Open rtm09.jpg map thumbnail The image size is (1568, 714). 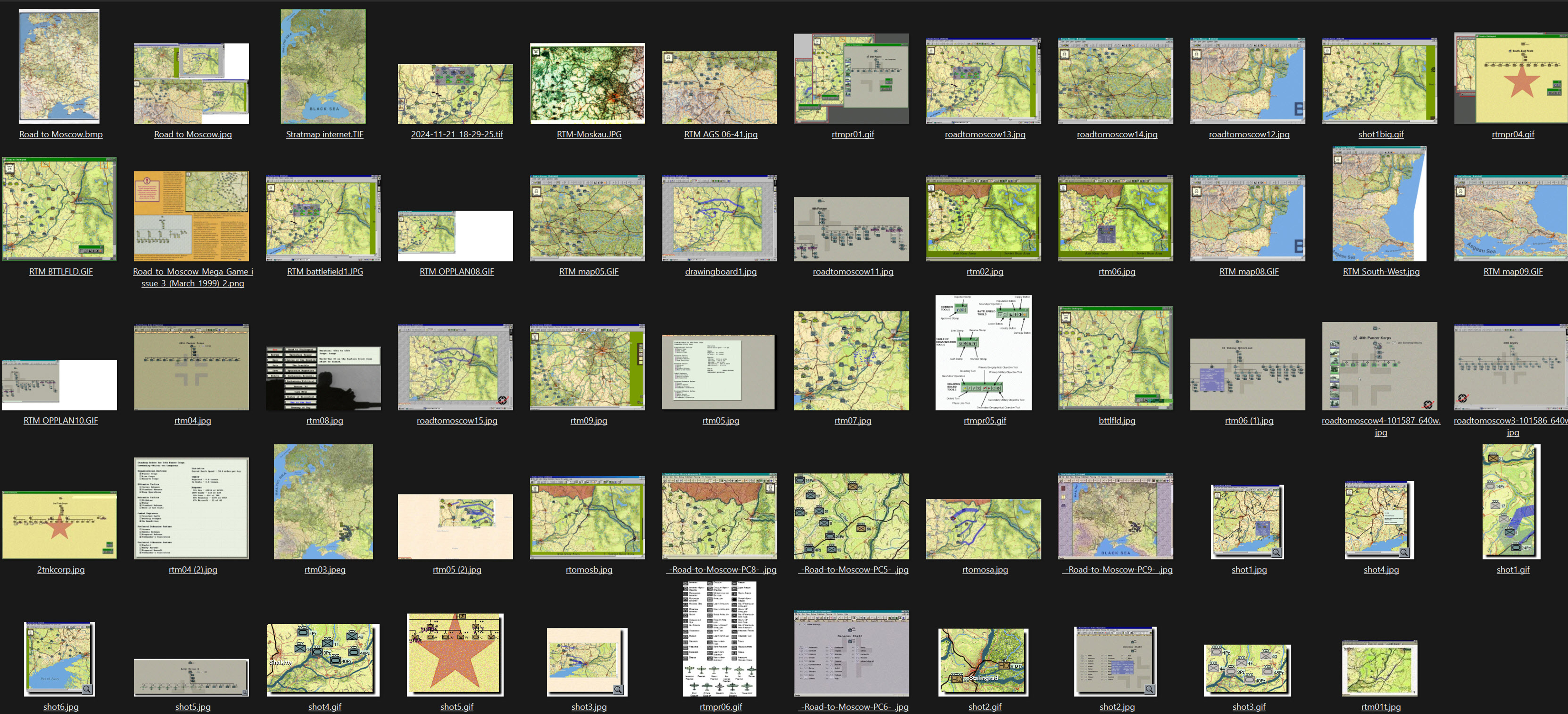click(x=587, y=367)
